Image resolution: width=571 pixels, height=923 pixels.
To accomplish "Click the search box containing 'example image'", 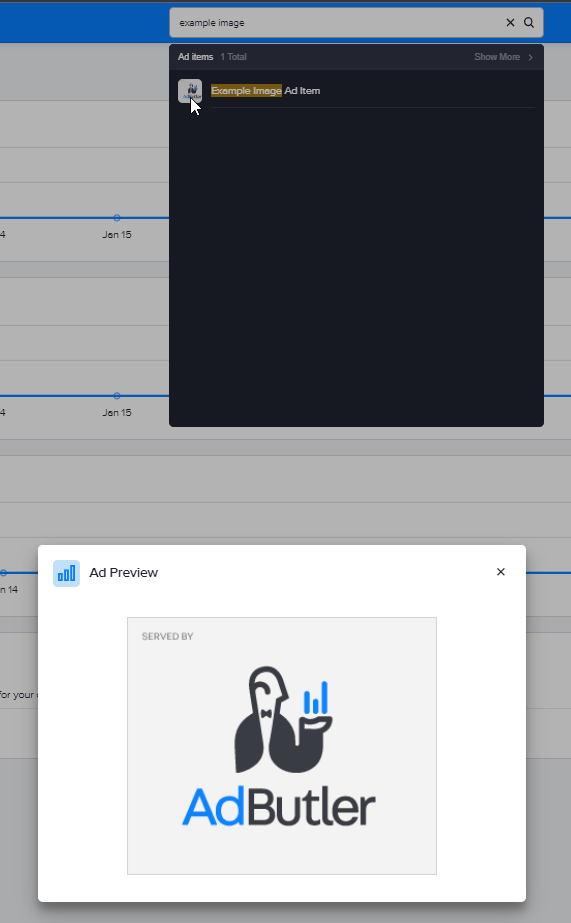I will (x=356, y=22).
